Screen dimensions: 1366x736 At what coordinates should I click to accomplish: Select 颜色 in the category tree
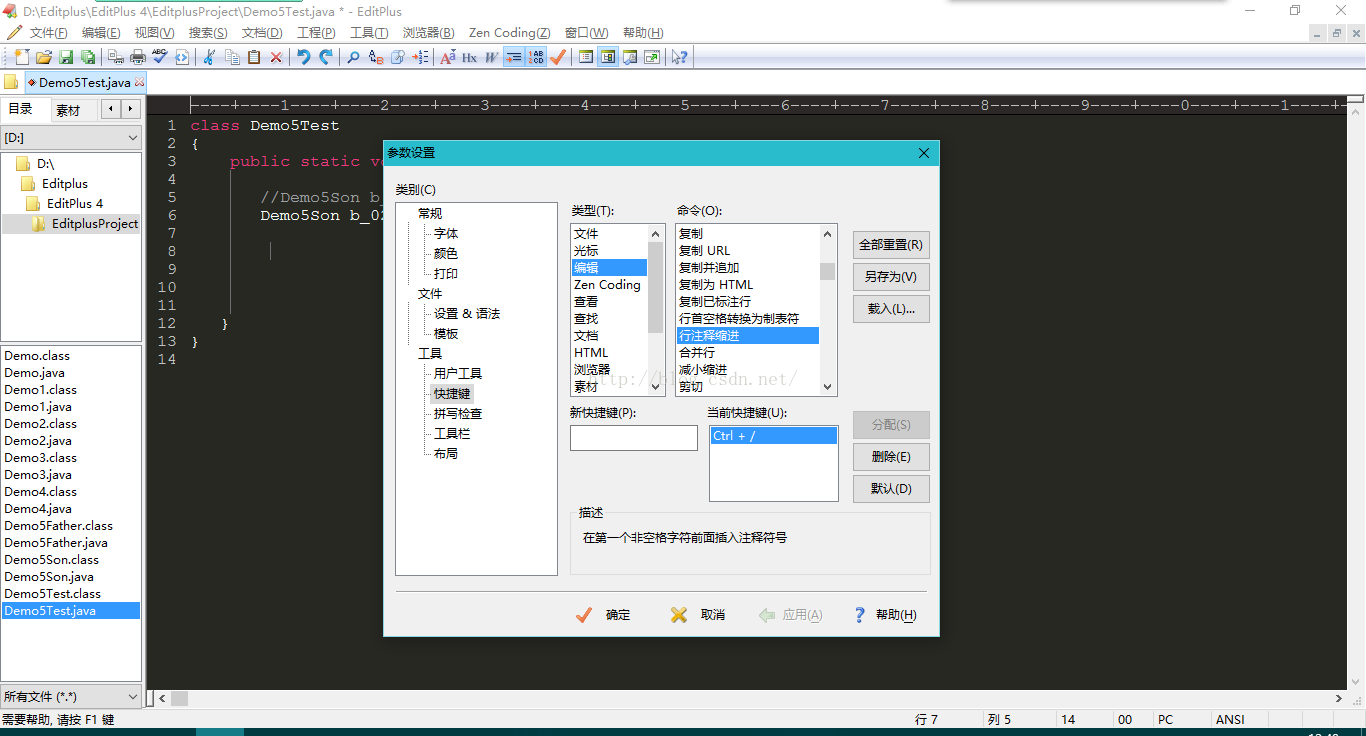446,253
